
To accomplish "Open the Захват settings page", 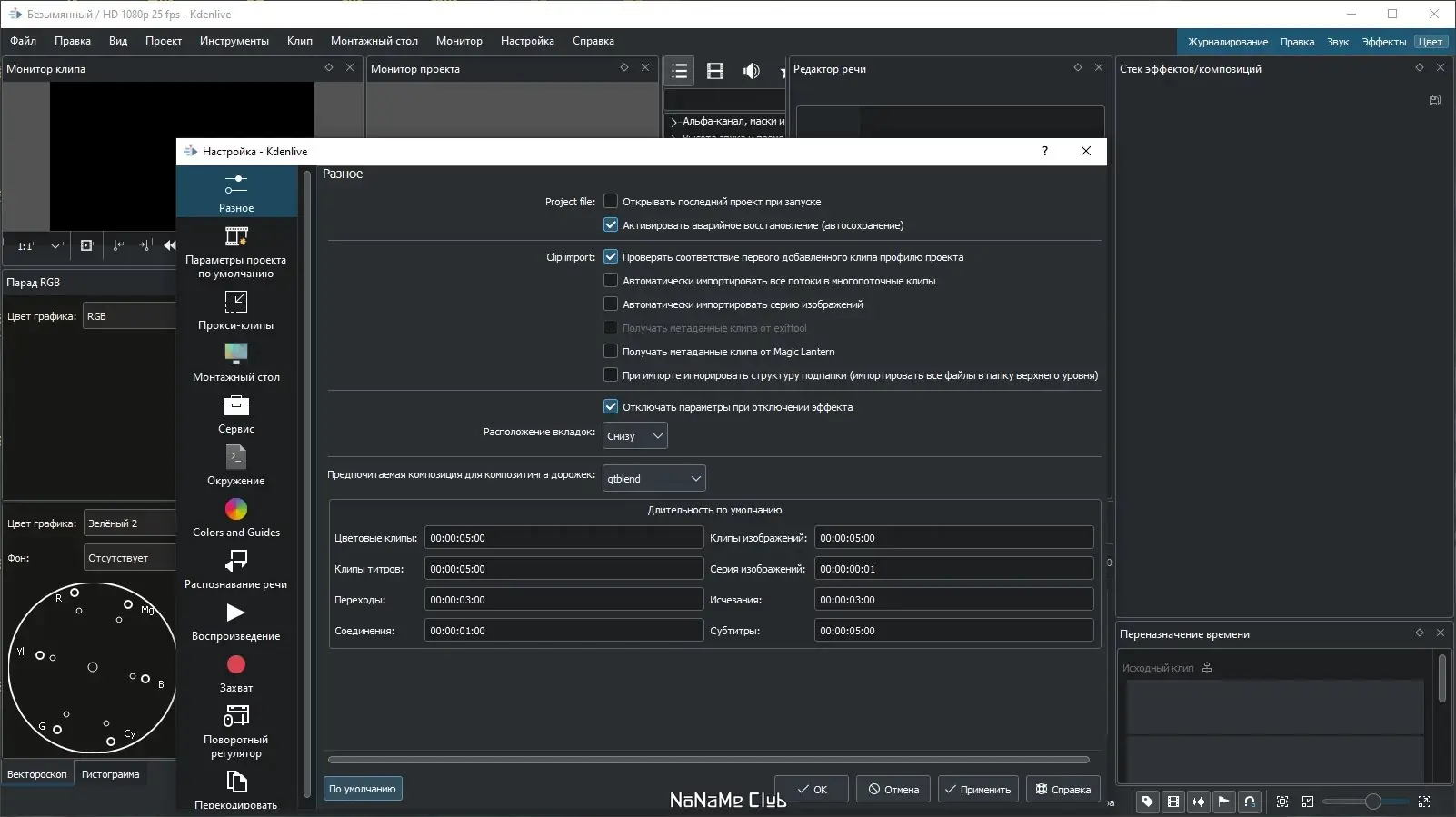I will coord(236,673).
